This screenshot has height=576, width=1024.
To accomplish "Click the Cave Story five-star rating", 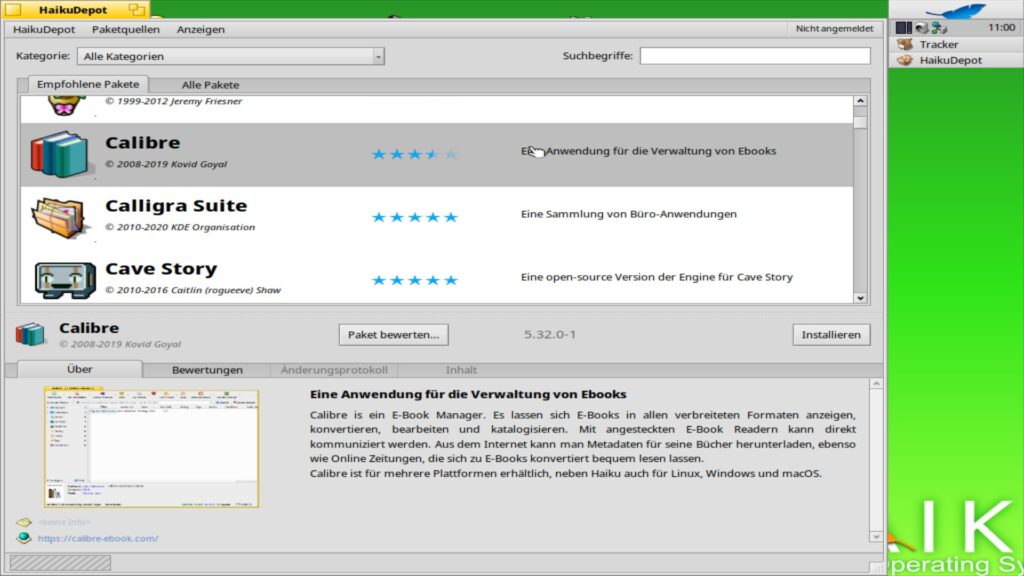I will coord(414,280).
